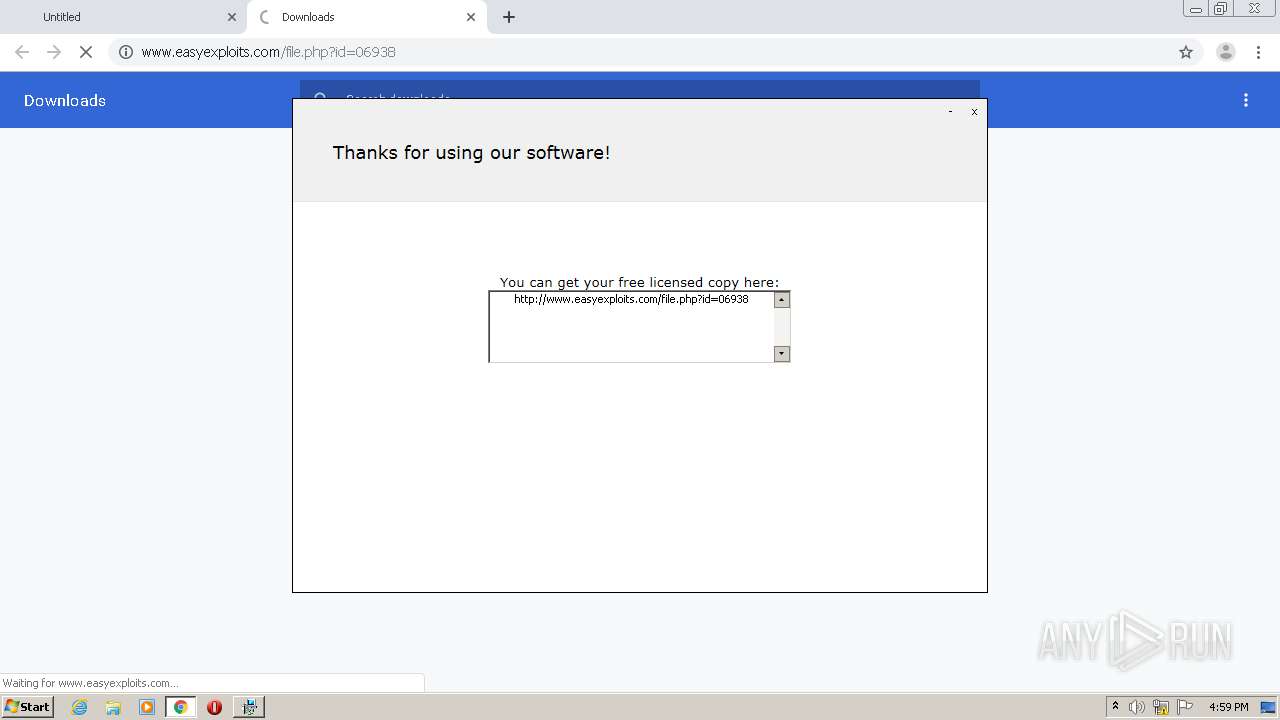Open the Opera icon in taskbar
1280x720 pixels.
214,707
